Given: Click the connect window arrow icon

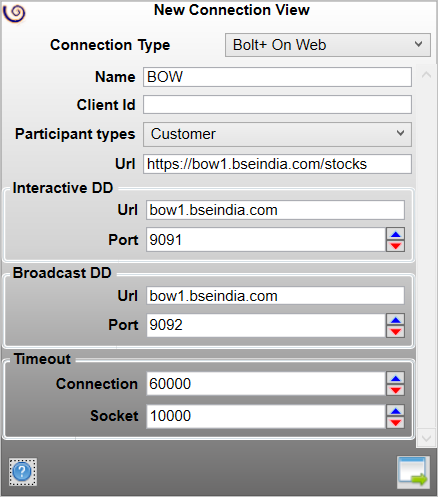Looking at the screenshot, I should (x=413, y=472).
